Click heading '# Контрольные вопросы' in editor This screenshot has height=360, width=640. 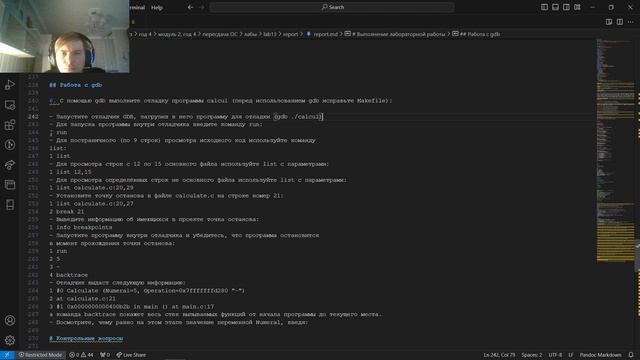pos(86,338)
